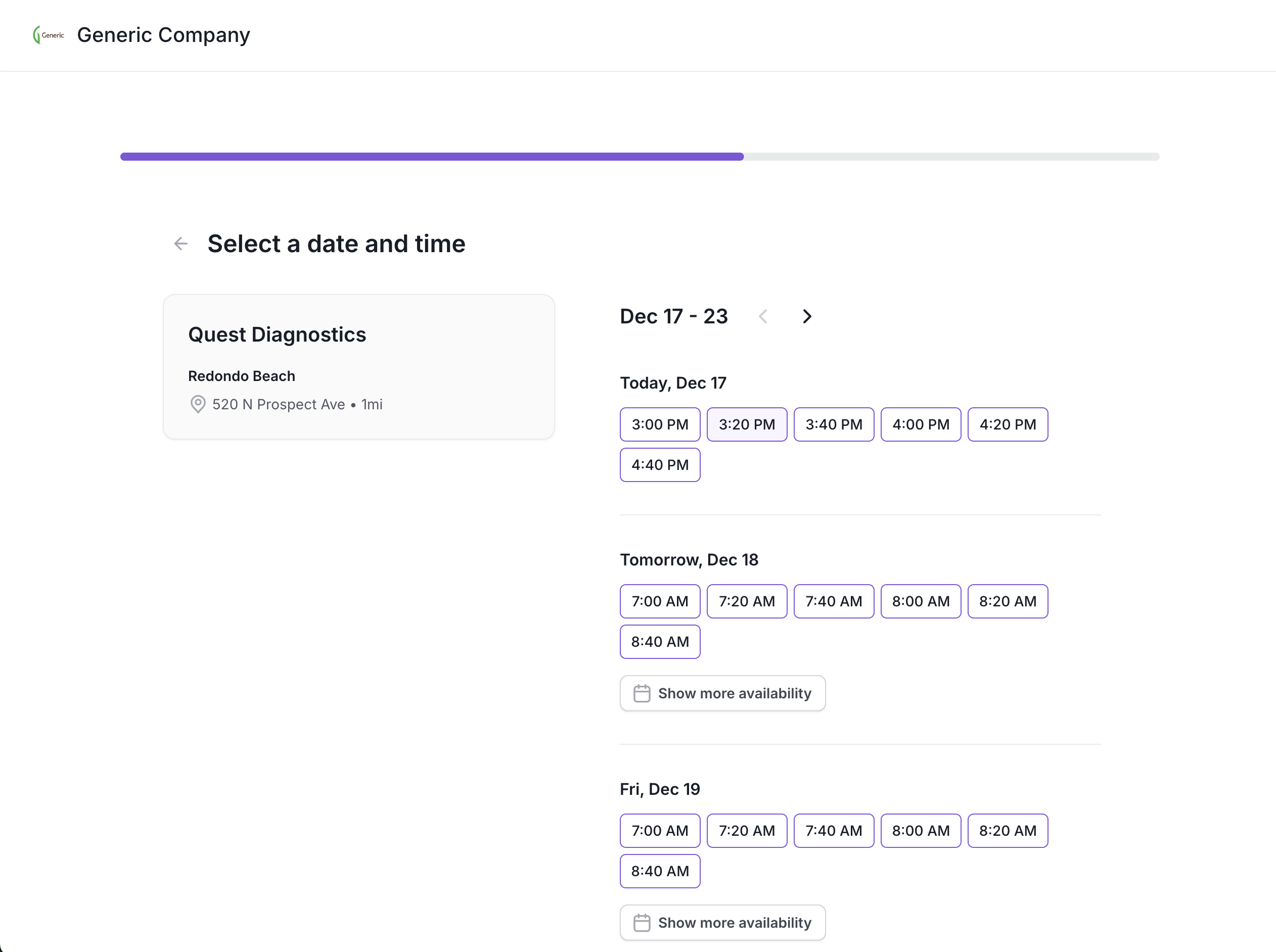This screenshot has width=1276, height=952.
Task: Click calendar icon under Tomorrow, Dec 18
Action: (x=641, y=693)
